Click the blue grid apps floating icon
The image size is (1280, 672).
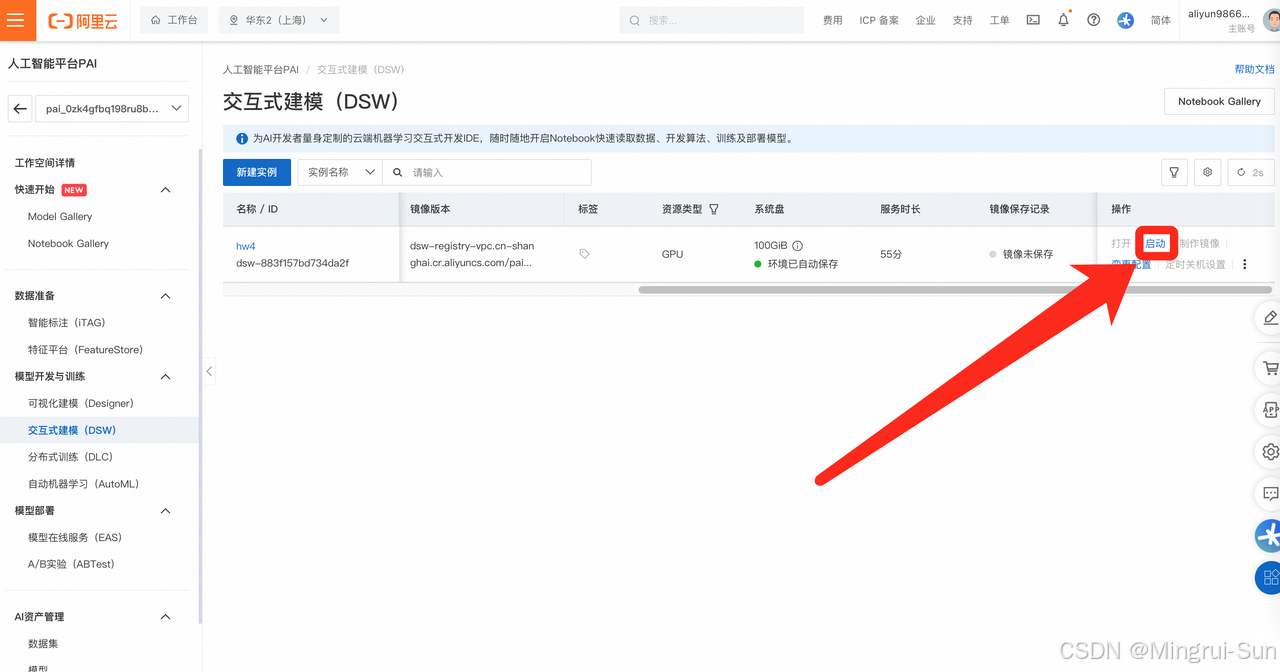pos(1268,577)
